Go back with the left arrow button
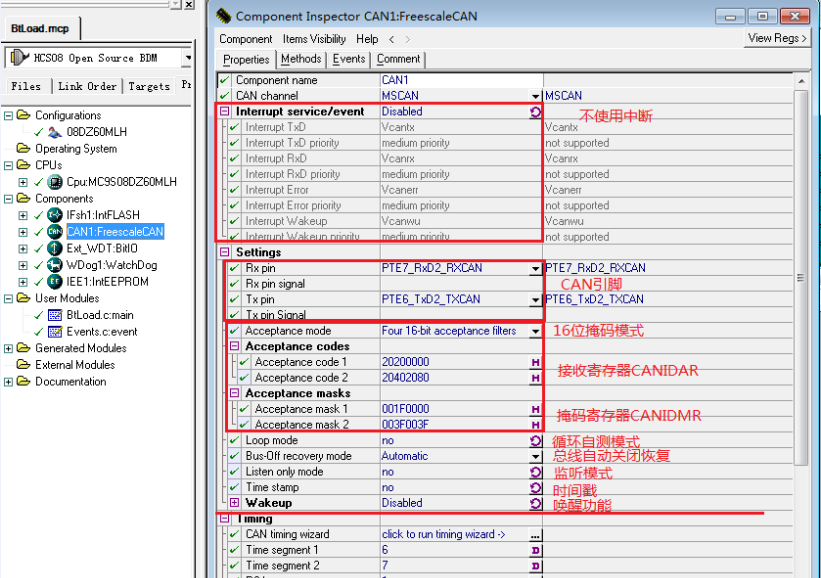The width and height of the screenshot is (821, 578). click(391, 39)
